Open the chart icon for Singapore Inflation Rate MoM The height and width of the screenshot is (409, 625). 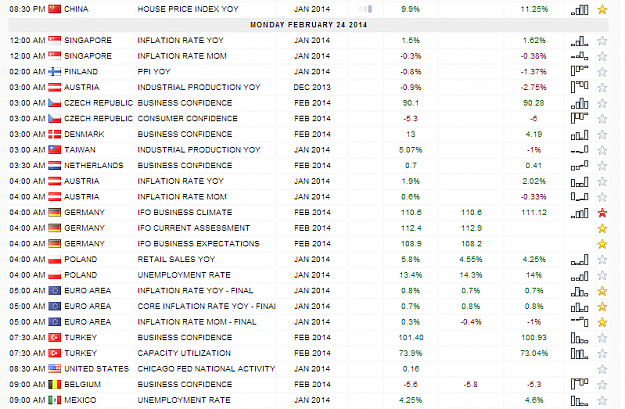coord(579,56)
